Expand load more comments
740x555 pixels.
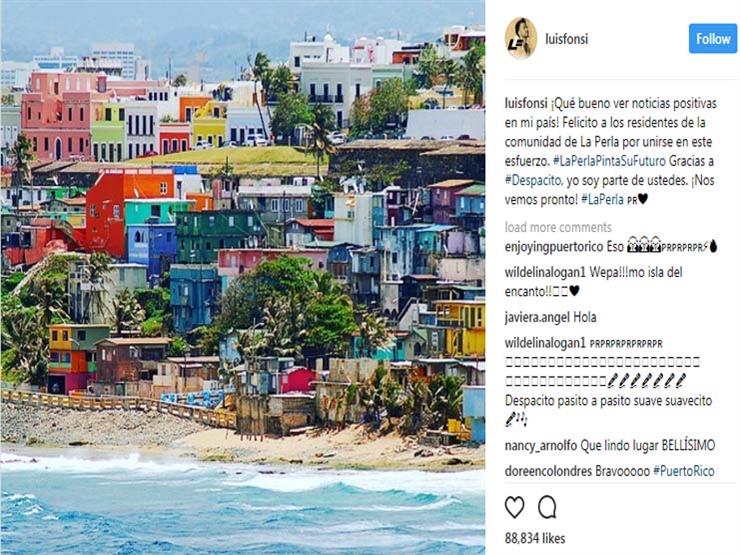(x=558, y=227)
